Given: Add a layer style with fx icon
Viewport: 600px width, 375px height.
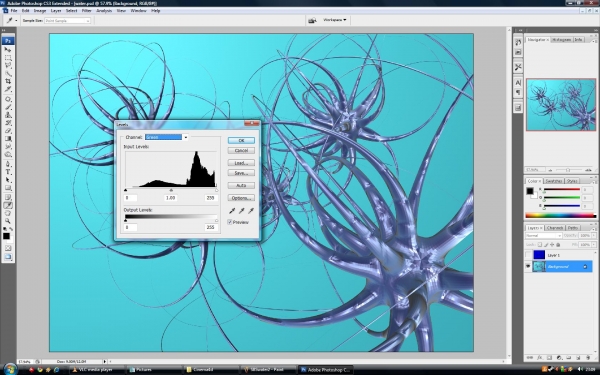Looking at the screenshot, I should click(x=540, y=358).
